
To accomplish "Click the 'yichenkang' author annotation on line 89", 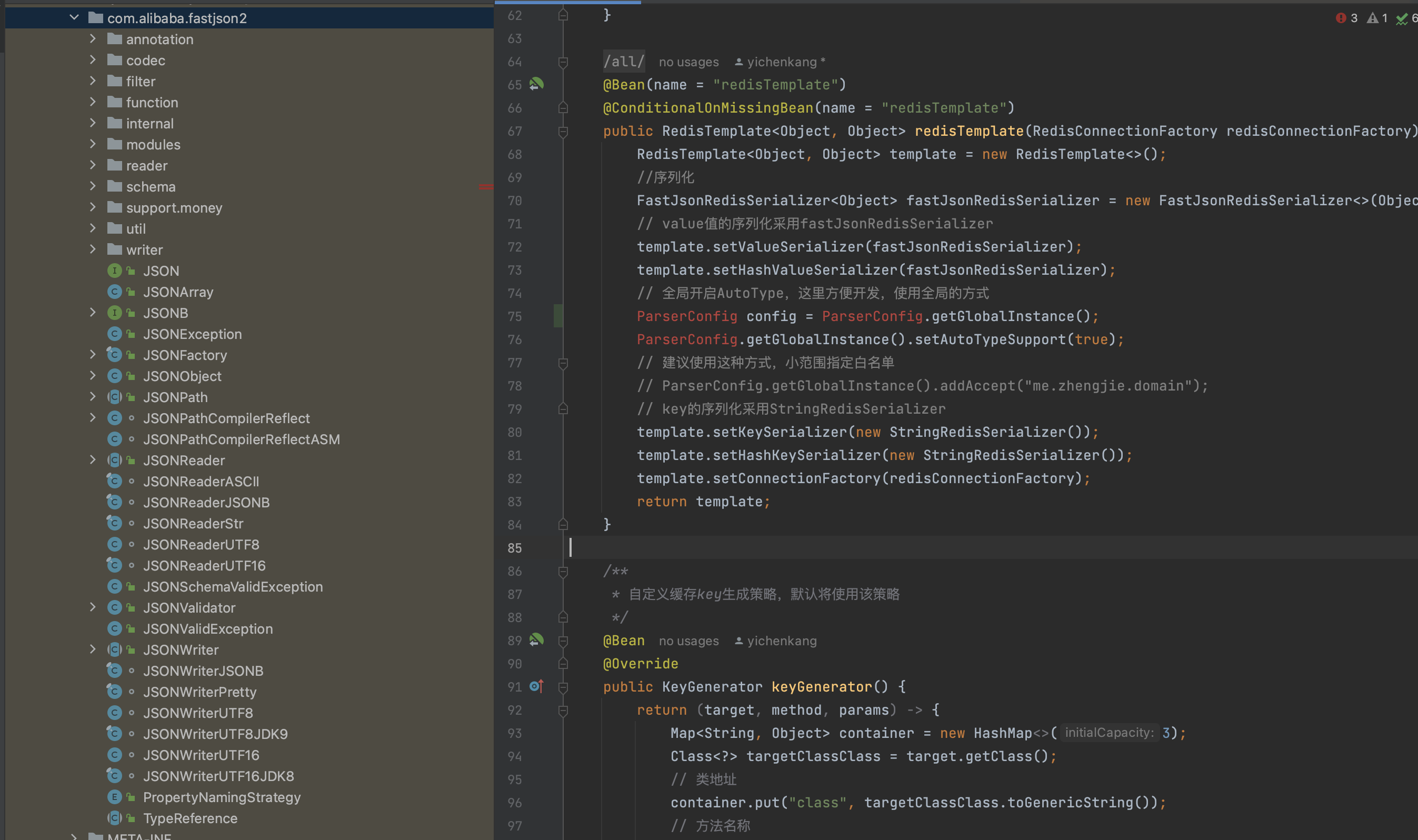I will (x=782, y=640).
